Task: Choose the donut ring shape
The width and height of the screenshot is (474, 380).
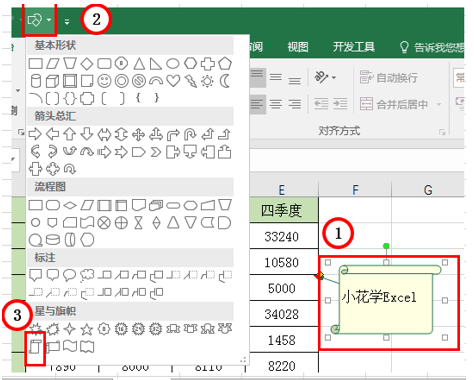Action: click(x=122, y=81)
